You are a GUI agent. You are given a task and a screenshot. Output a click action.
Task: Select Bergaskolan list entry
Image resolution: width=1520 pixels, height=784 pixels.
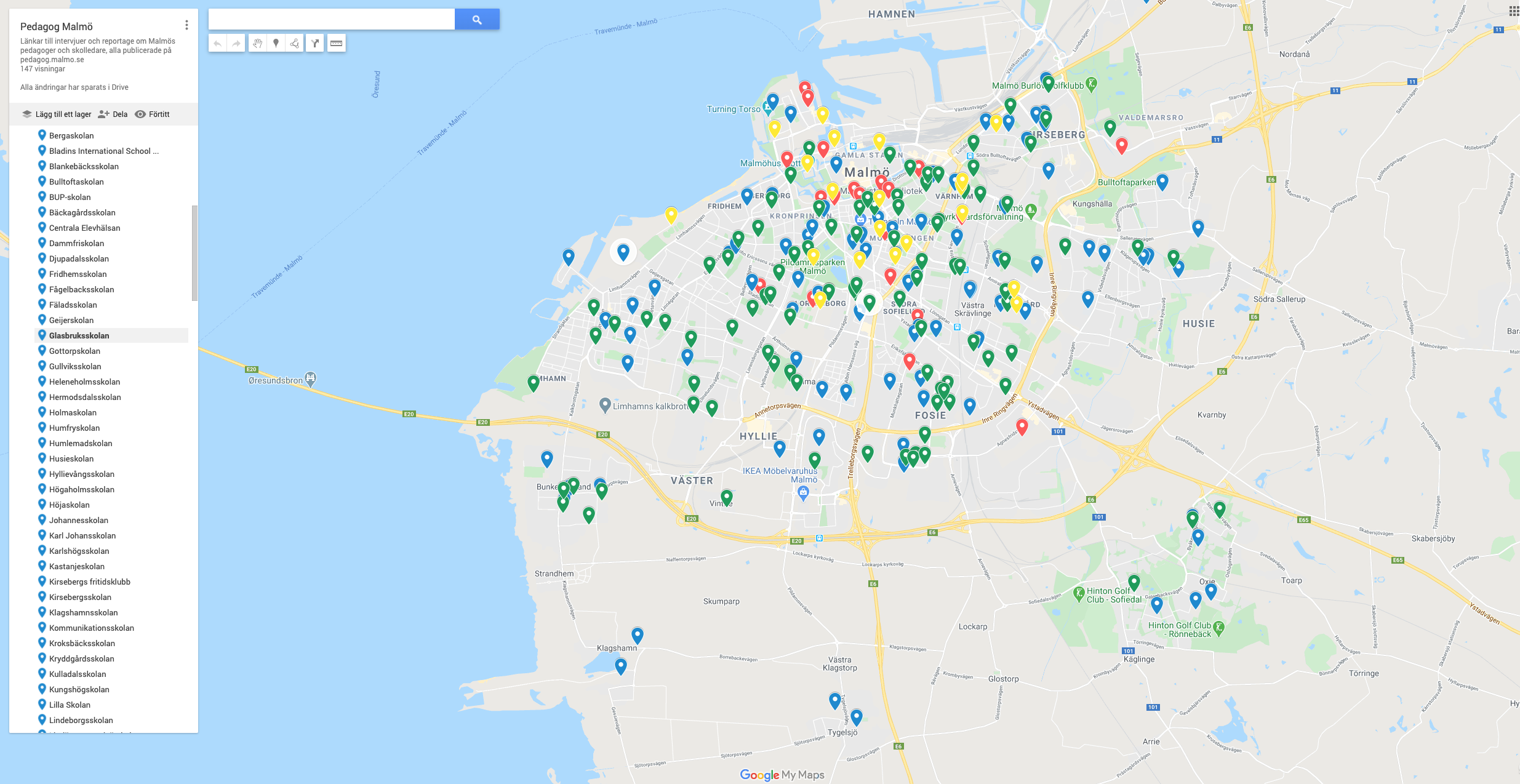[71, 135]
